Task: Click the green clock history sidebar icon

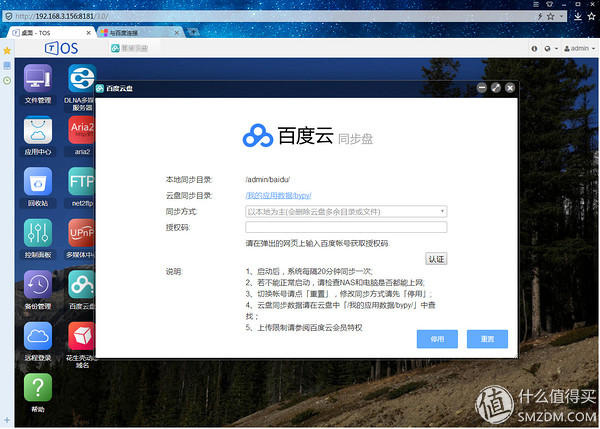Action: (7, 81)
